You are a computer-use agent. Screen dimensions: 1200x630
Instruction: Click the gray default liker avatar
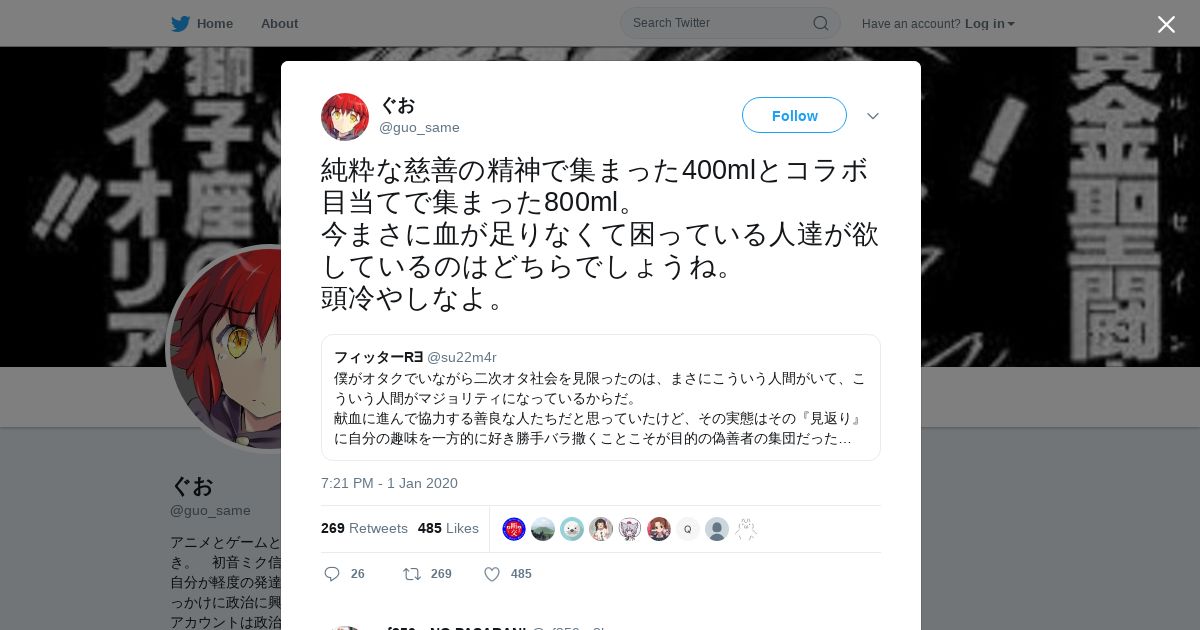click(717, 529)
